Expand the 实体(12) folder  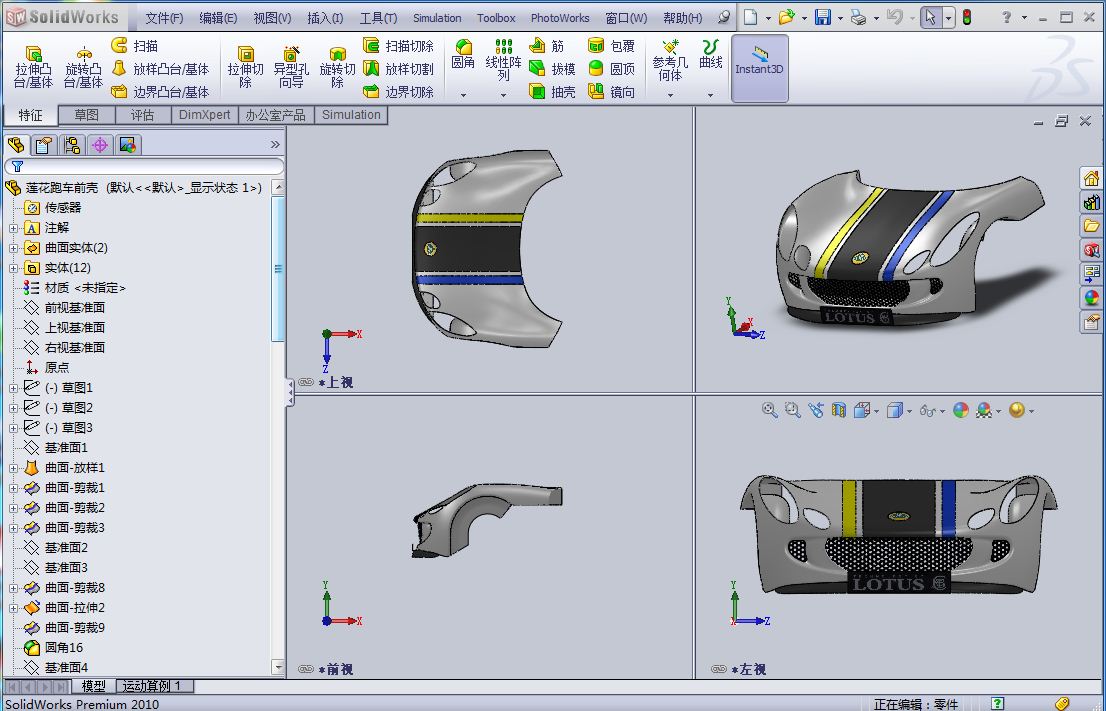point(13,268)
